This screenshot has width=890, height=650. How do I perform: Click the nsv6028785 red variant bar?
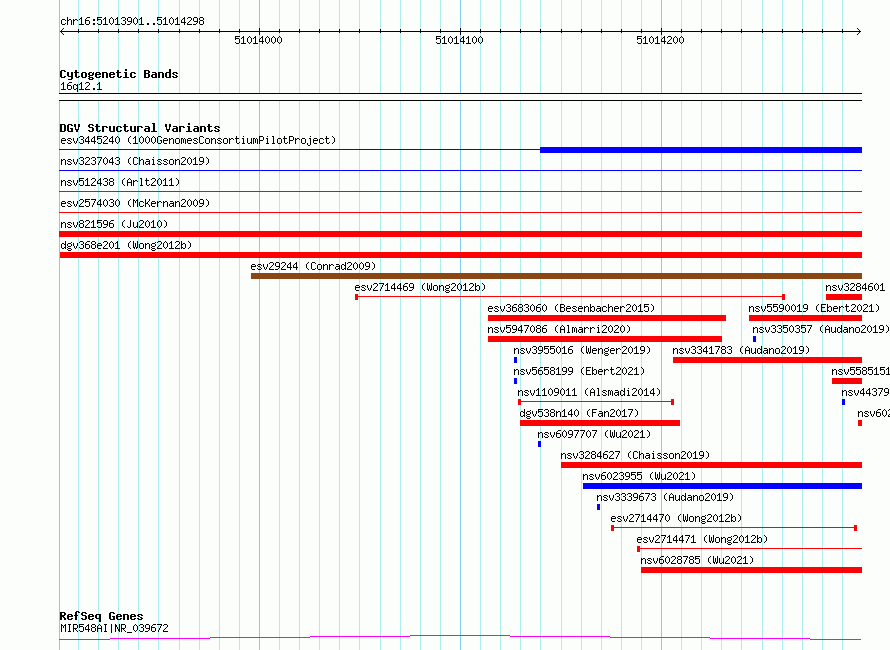point(752,570)
